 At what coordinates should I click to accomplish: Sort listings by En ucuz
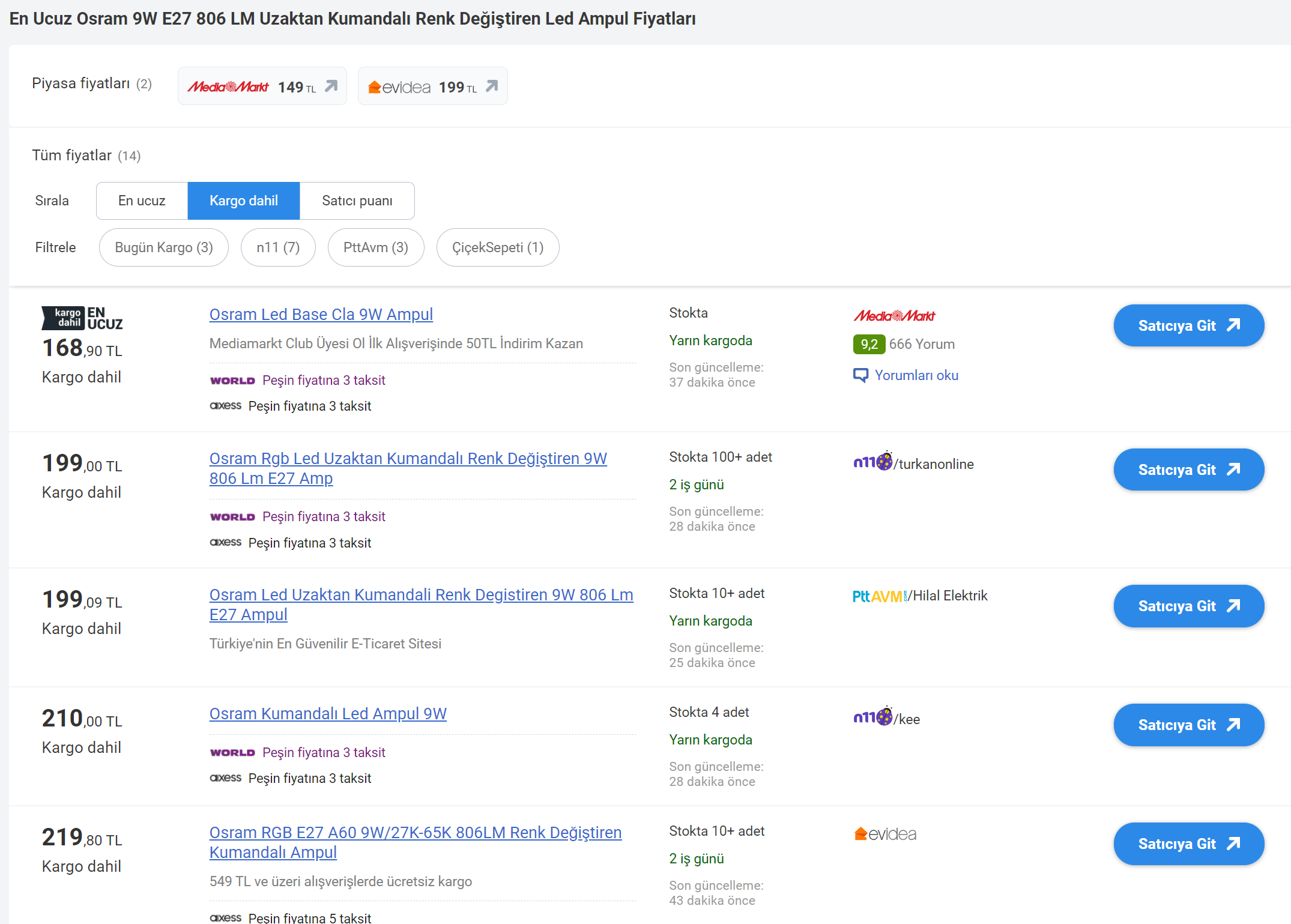(142, 201)
